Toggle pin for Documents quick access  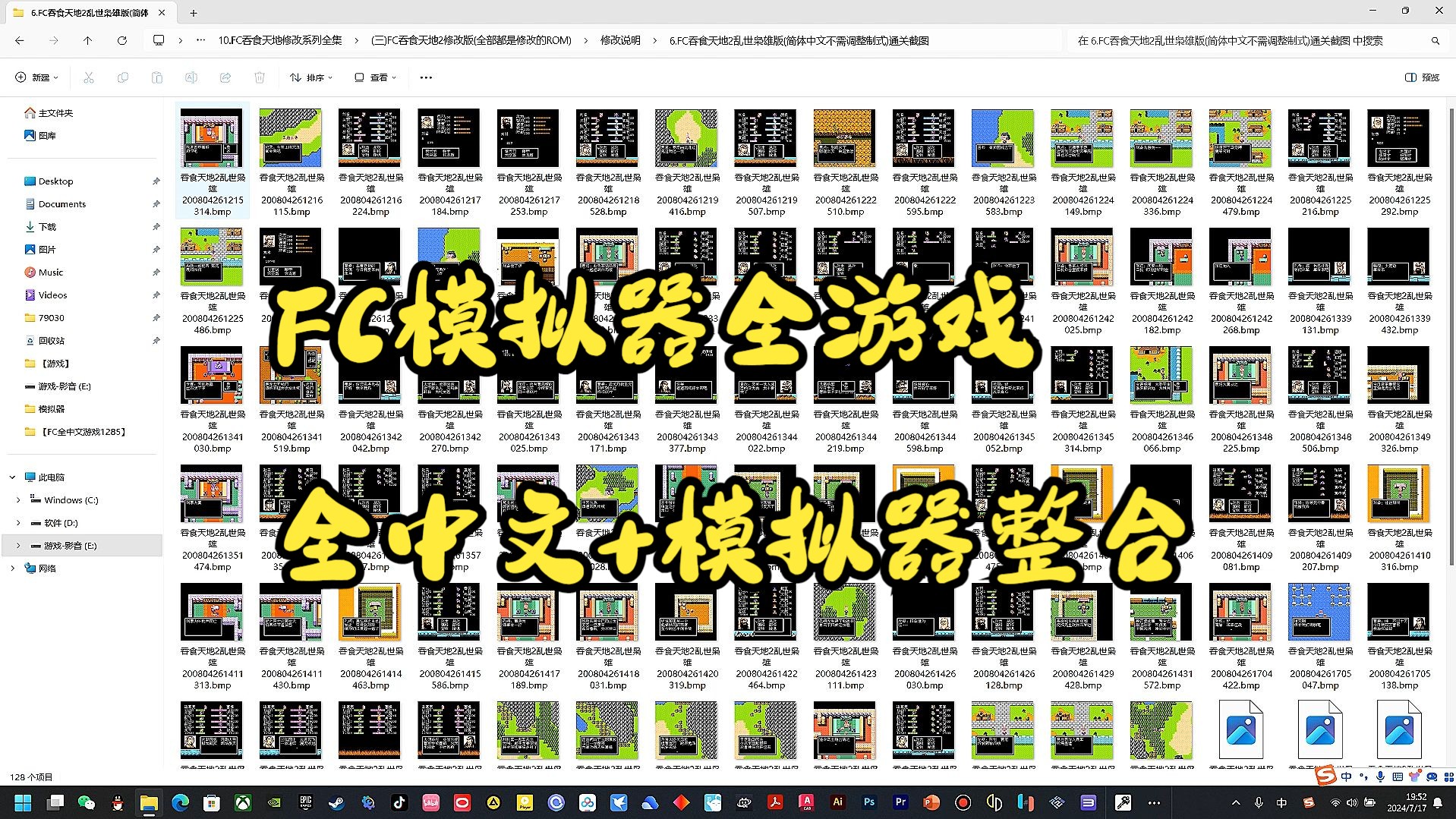(156, 204)
